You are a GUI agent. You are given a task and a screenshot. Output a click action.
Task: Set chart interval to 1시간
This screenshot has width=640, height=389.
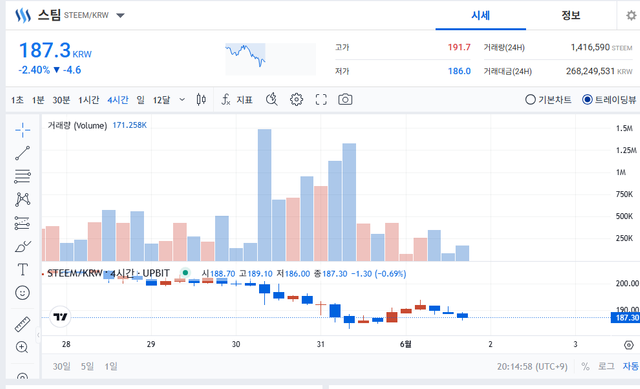(x=89, y=100)
